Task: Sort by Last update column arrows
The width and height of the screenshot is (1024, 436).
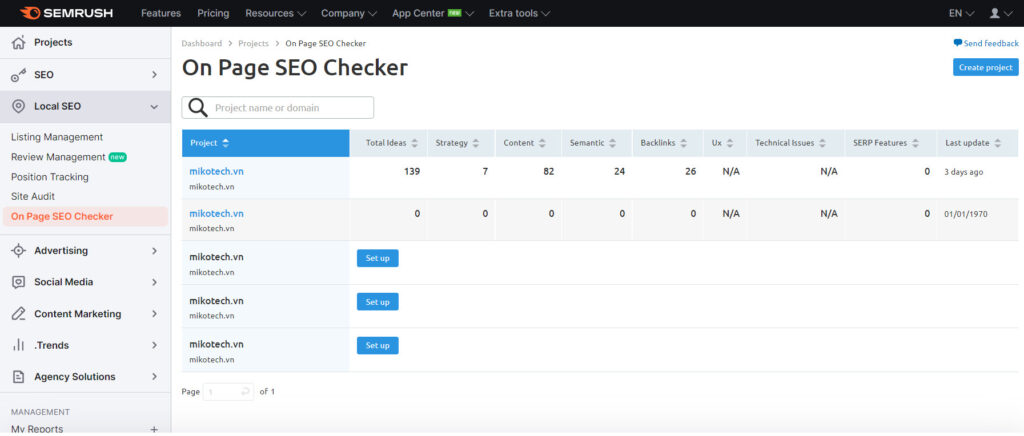Action: click(x=997, y=143)
